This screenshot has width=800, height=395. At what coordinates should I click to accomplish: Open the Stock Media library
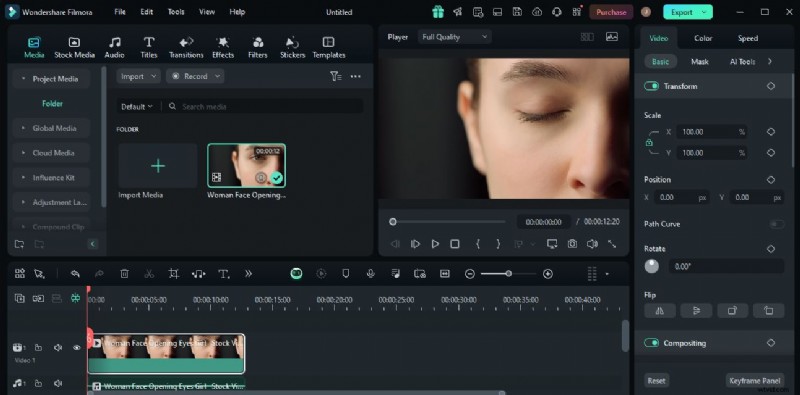point(74,47)
